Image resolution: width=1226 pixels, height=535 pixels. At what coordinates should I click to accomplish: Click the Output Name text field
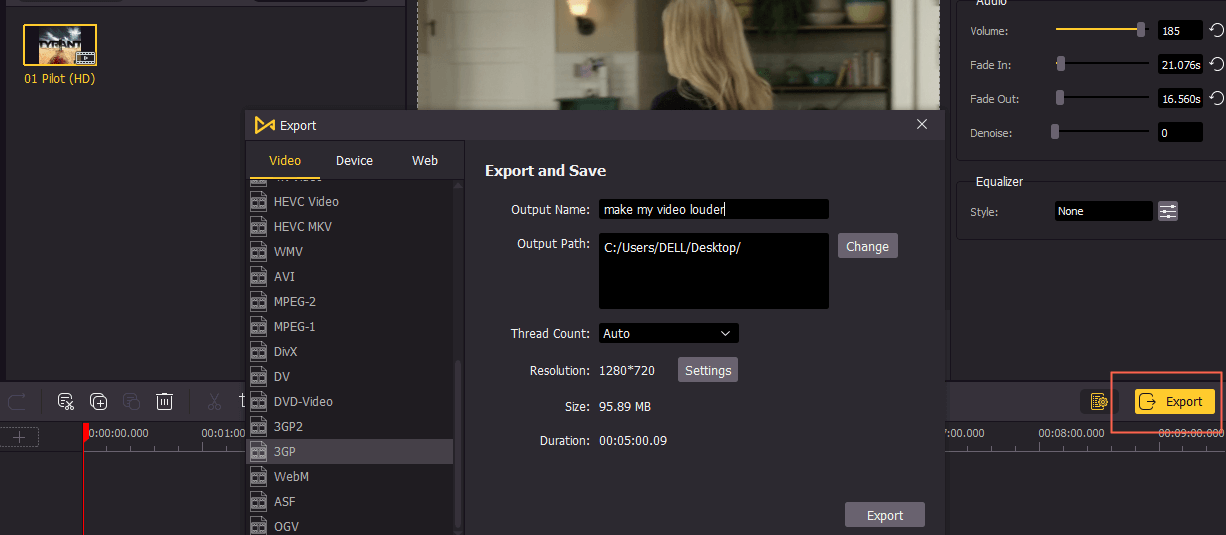pyautogui.click(x=714, y=209)
